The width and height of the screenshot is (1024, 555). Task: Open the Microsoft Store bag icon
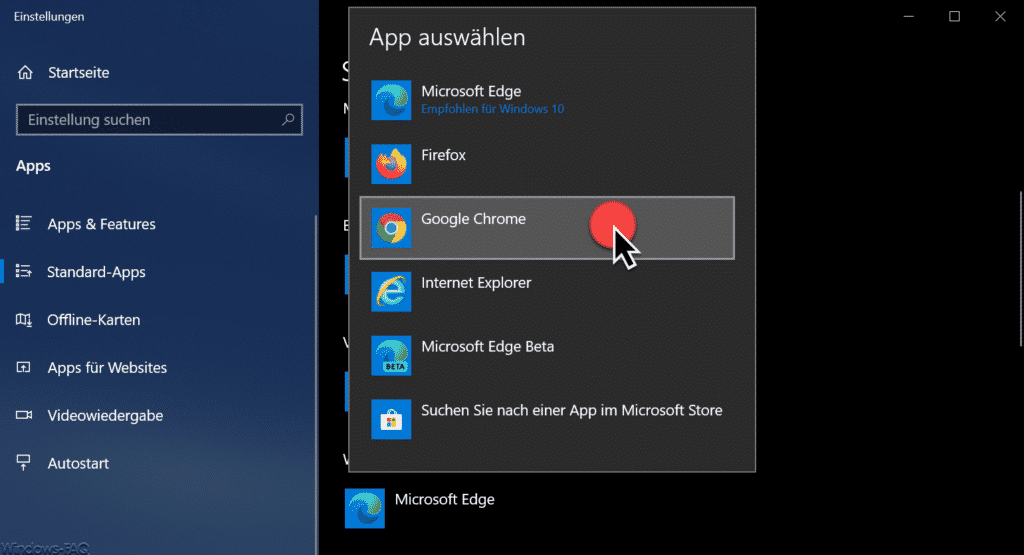click(391, 419)
